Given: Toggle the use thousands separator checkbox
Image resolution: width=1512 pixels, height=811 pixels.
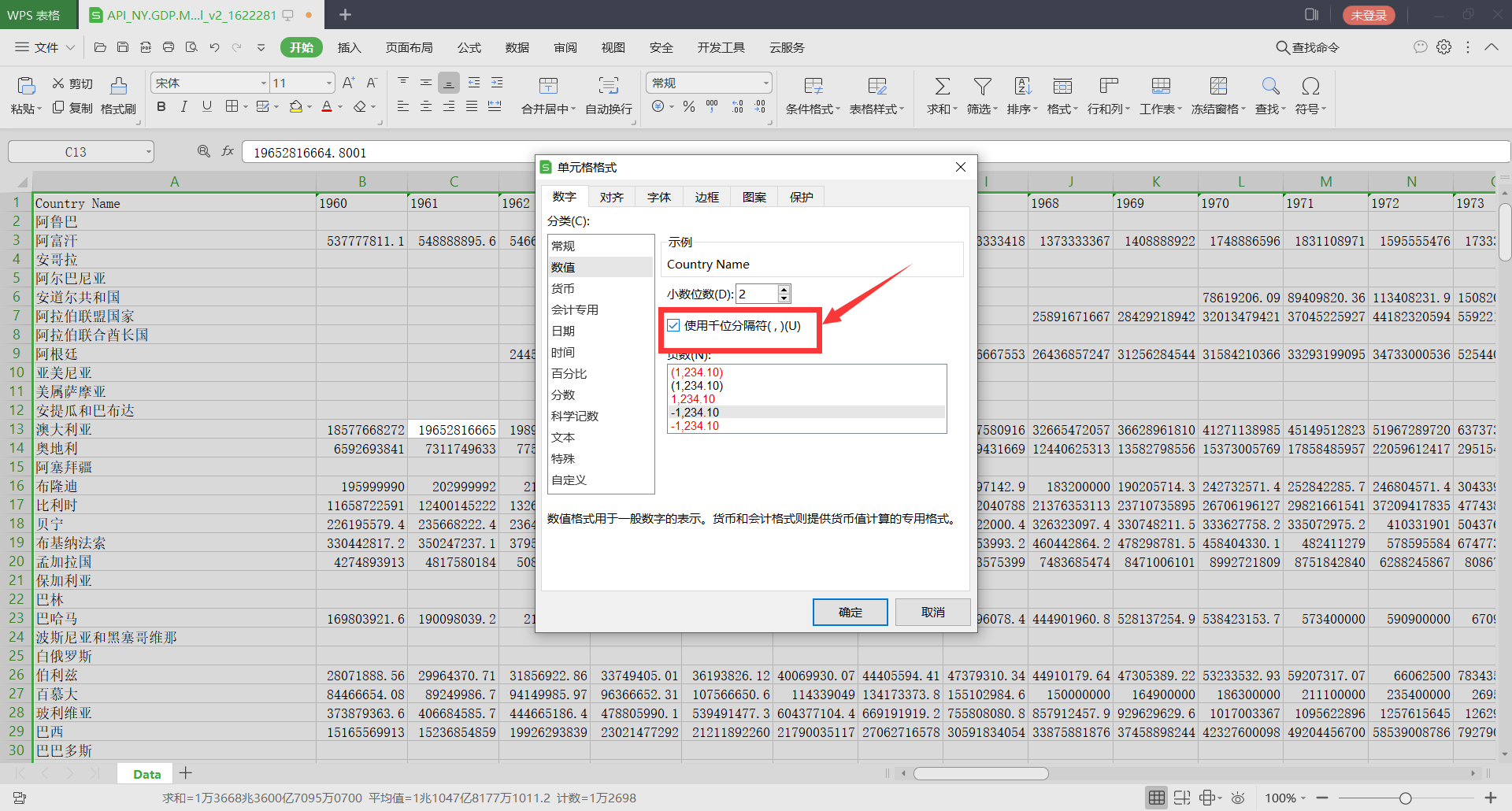Looking at the screenshot, I should [673, 325].
